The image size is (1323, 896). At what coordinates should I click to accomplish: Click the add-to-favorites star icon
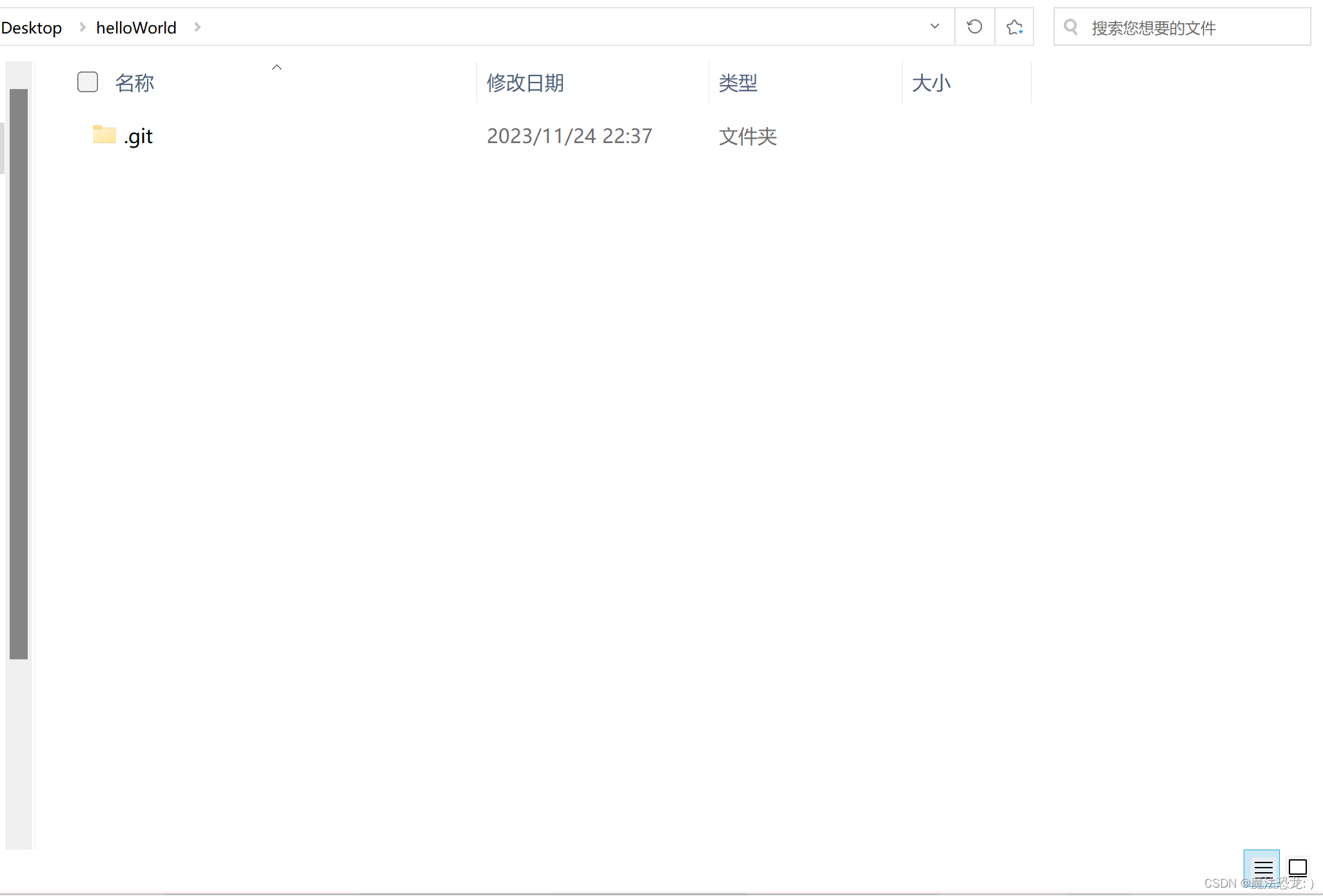tap(1014, 27)
